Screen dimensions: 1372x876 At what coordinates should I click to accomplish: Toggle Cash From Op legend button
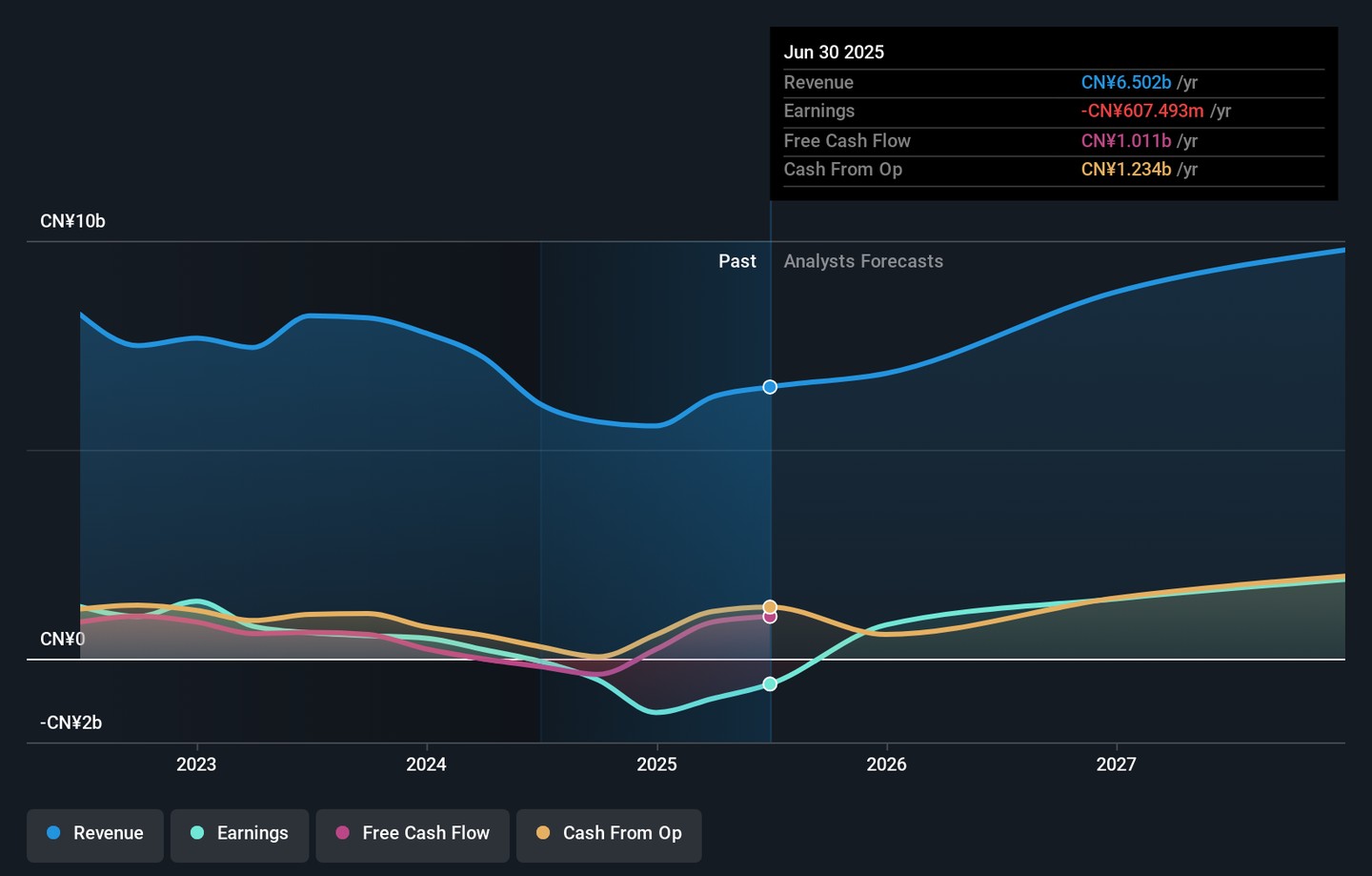(x=609, y=834)
